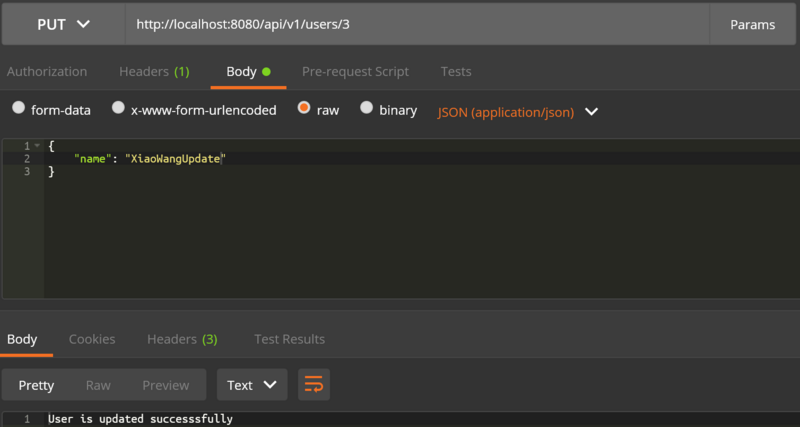Select the binary body option
This screenshot has width=800, height=427.
coord(367,110)
